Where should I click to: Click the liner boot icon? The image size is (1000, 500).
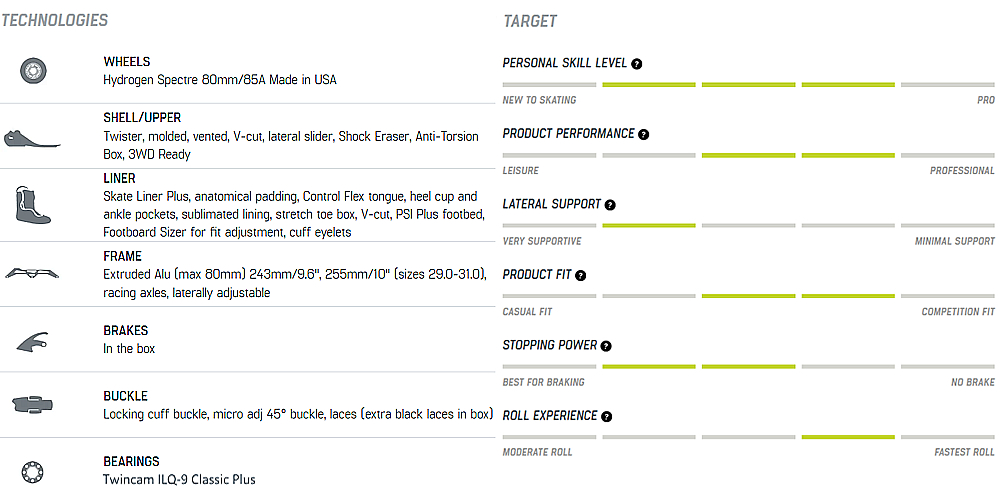click(32, 204)
